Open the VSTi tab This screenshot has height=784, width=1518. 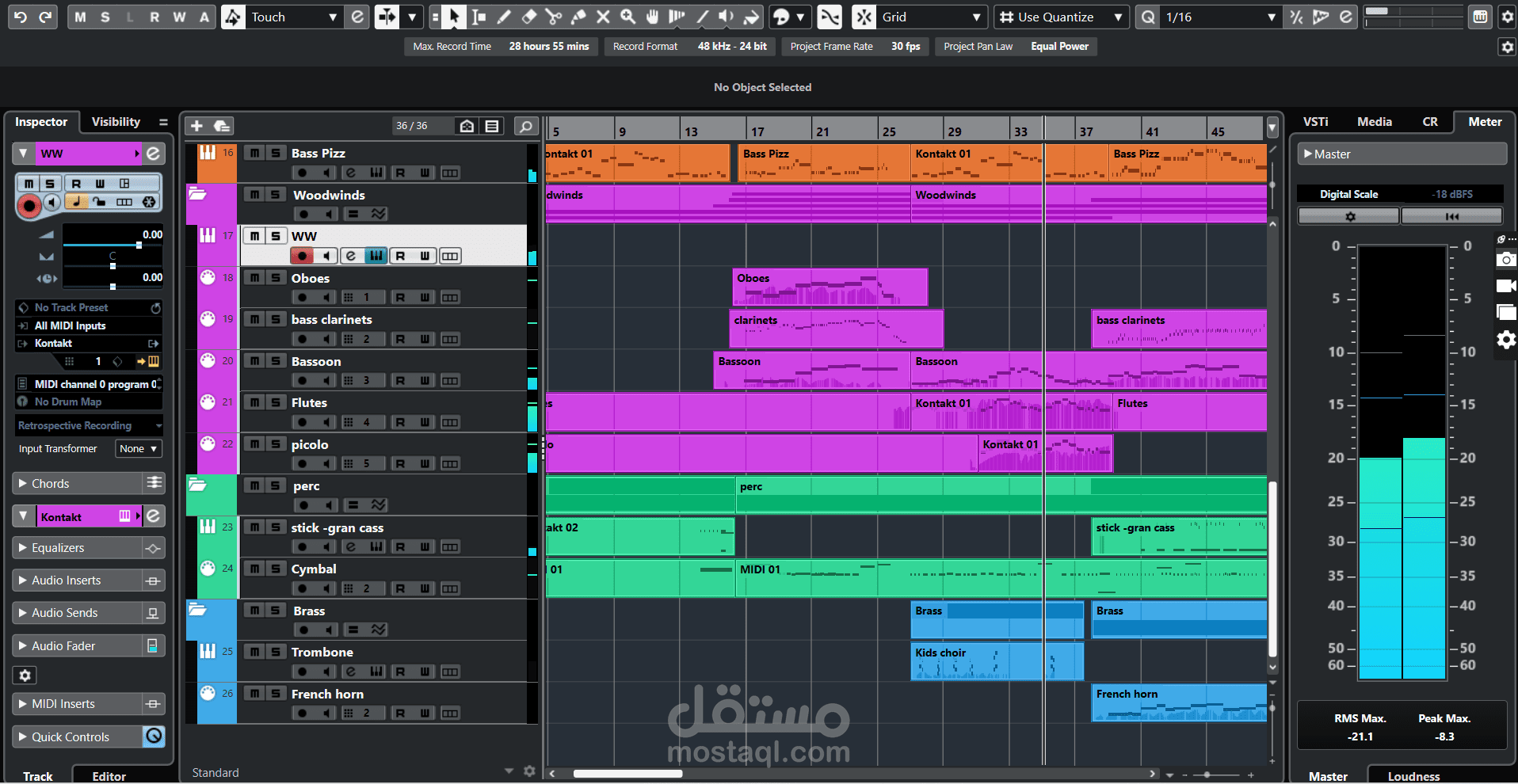point(1316,122)
